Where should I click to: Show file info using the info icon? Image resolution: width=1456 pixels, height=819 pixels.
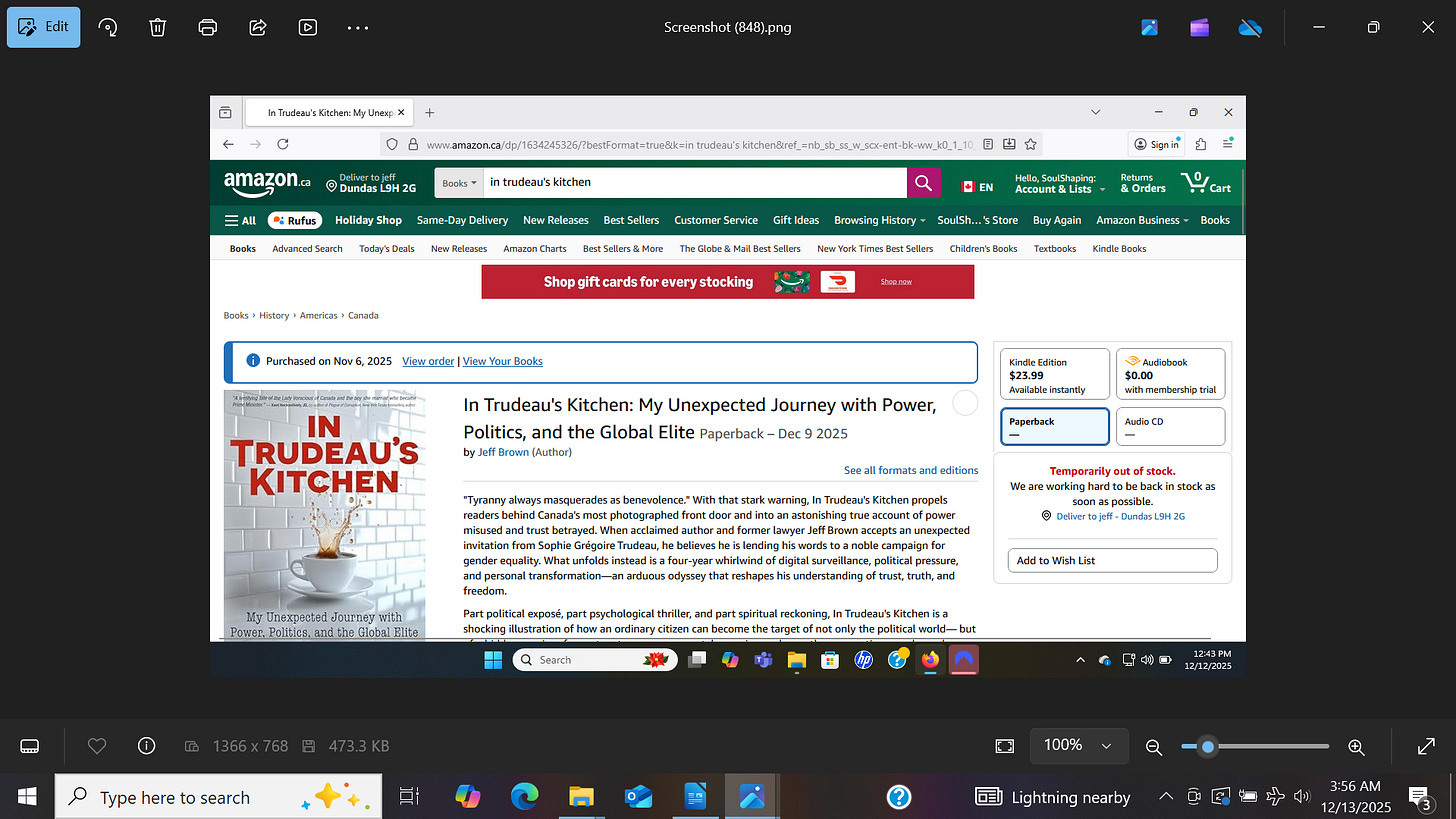(x=147, y=746)
